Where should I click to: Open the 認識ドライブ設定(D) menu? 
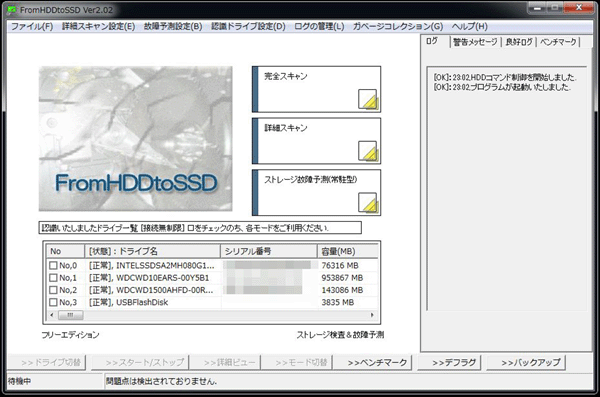point(248,26)
